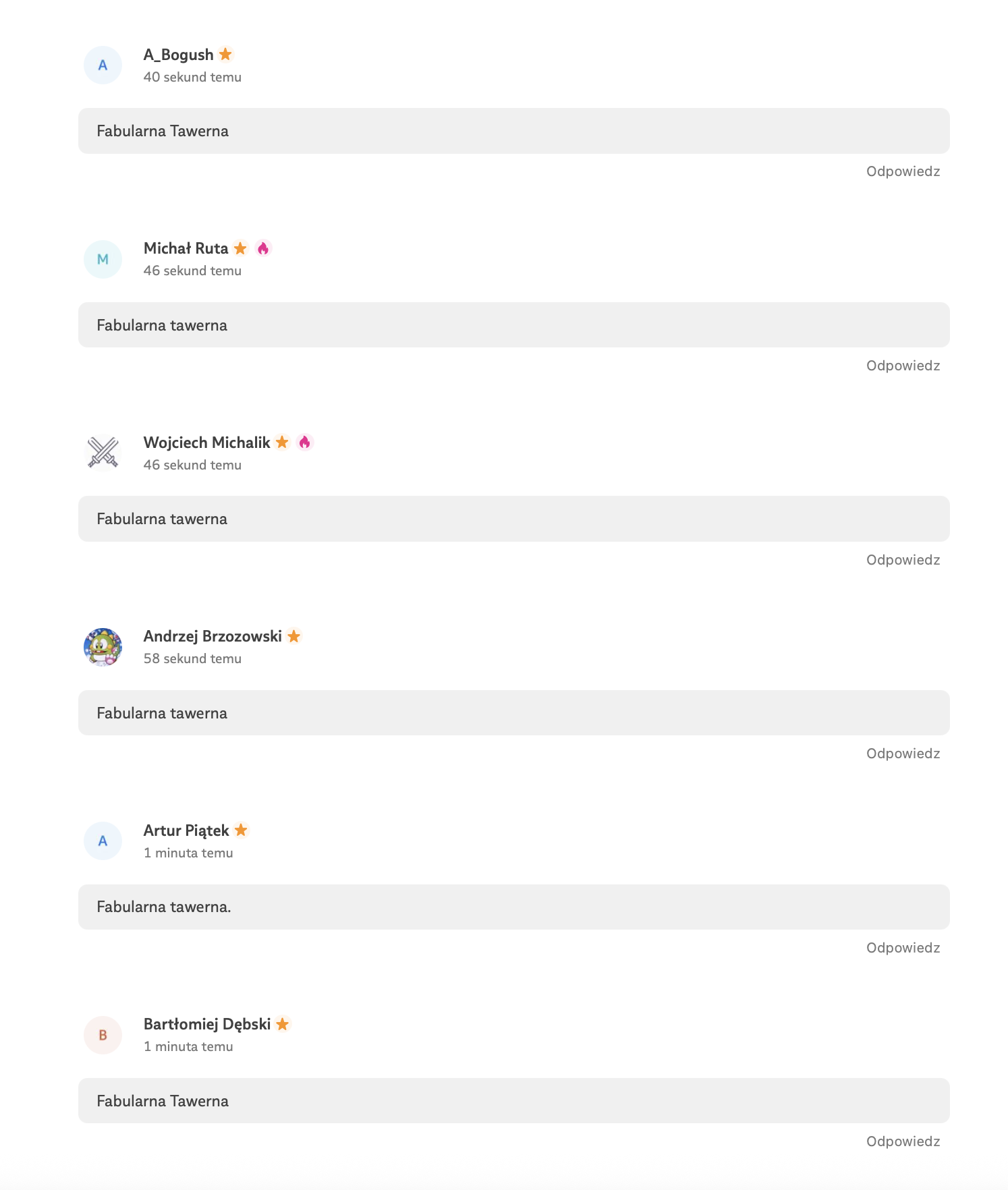
Task: Click Odpowiedz under Bartłomiej Dębski's comment
Action: (x=903, y=1141)
